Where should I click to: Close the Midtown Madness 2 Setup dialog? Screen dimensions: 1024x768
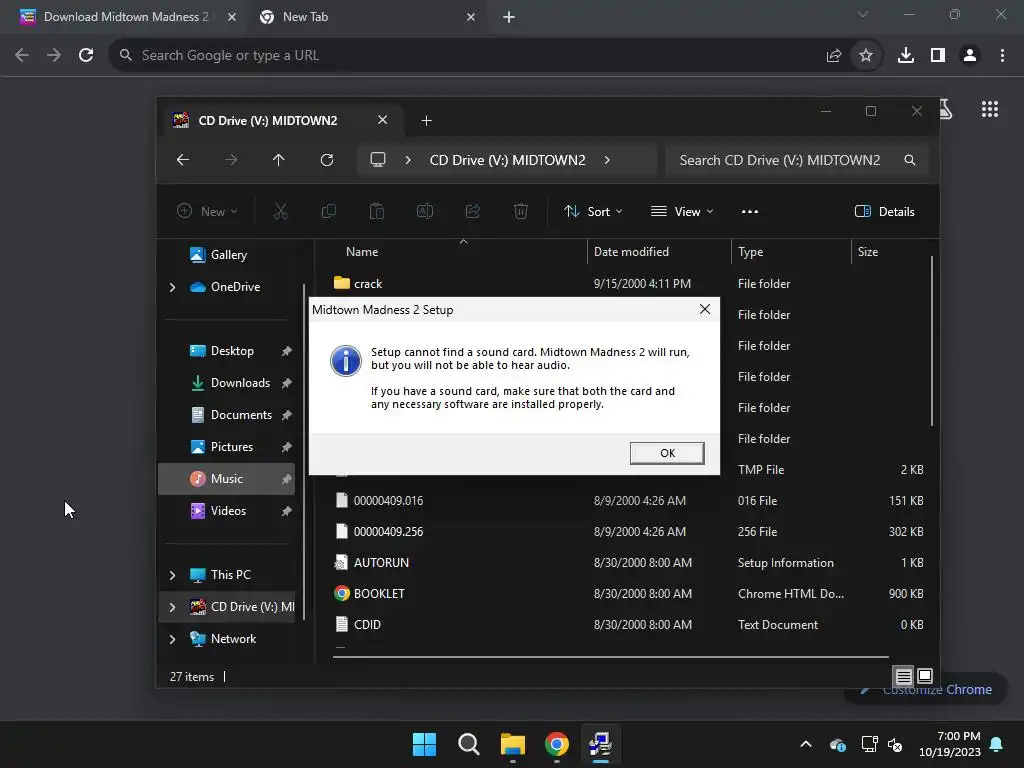705,309
